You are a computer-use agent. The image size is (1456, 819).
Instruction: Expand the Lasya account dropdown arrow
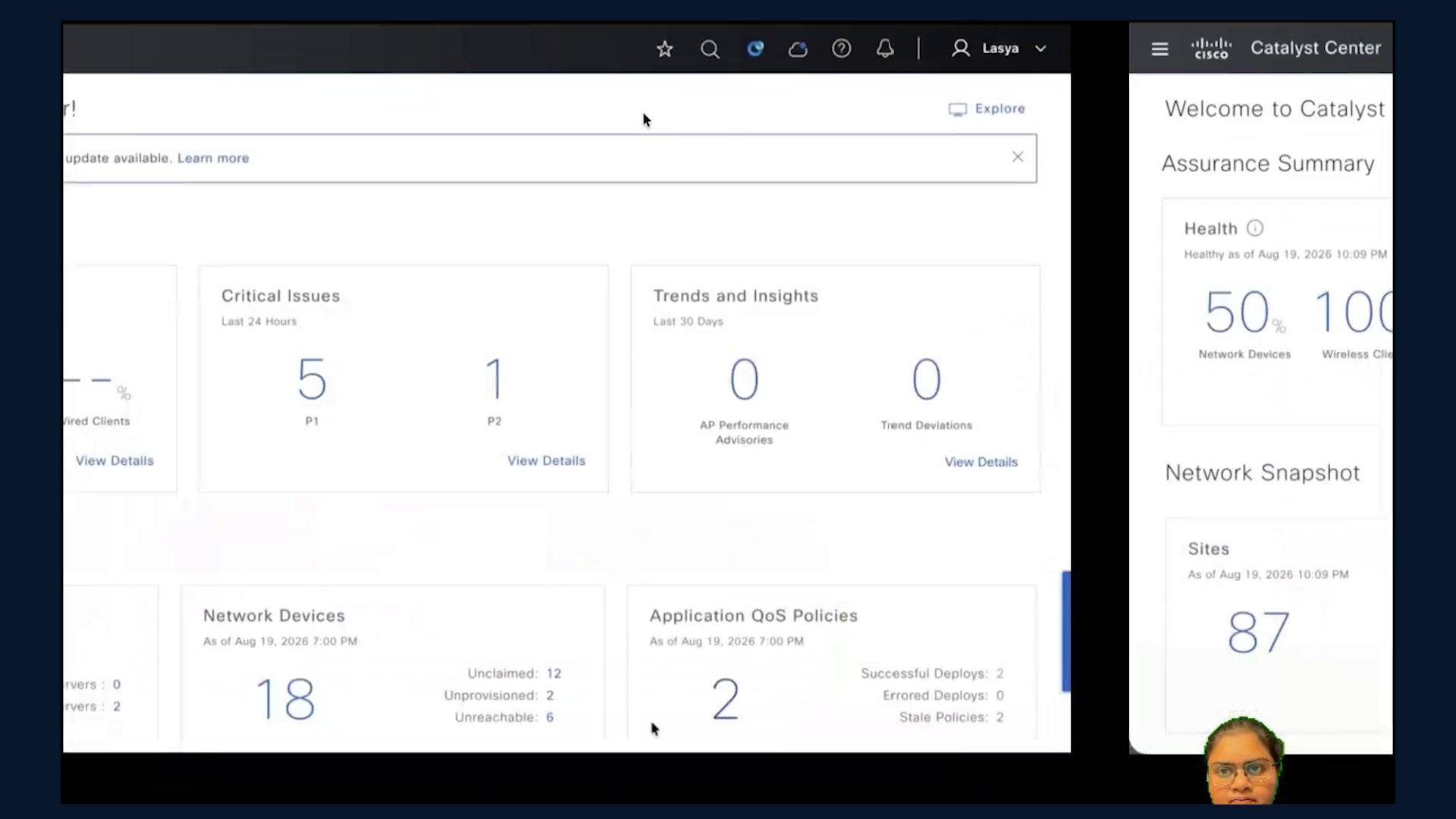pos(1040,49)
